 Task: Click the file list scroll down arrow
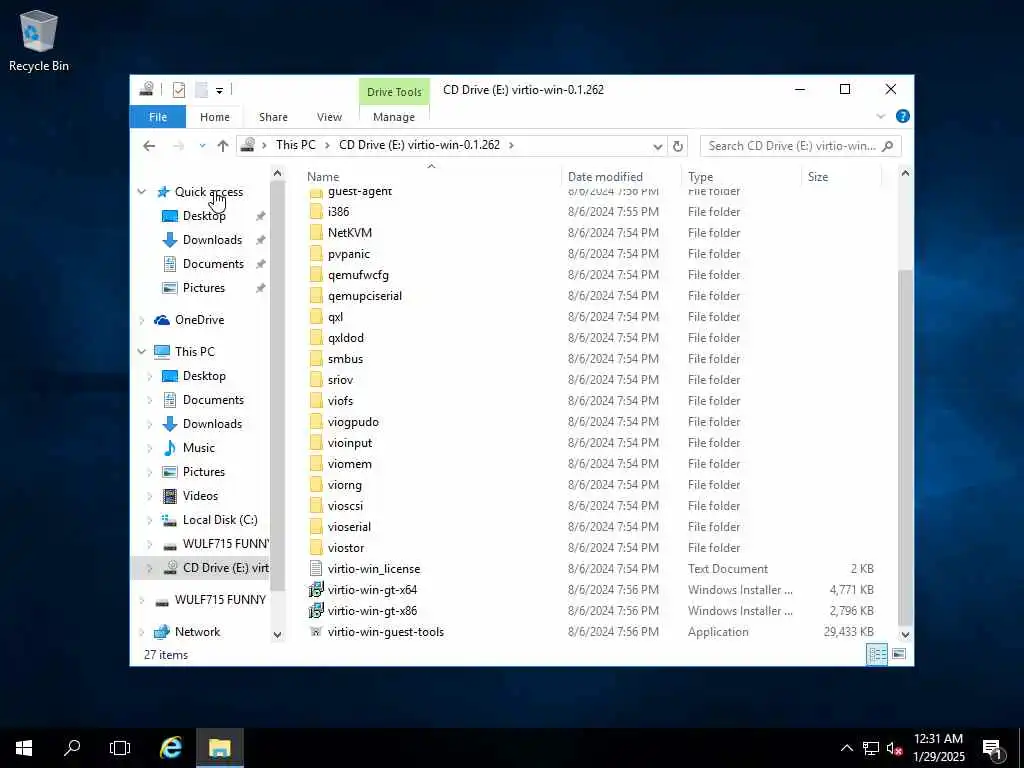(905, 634)
